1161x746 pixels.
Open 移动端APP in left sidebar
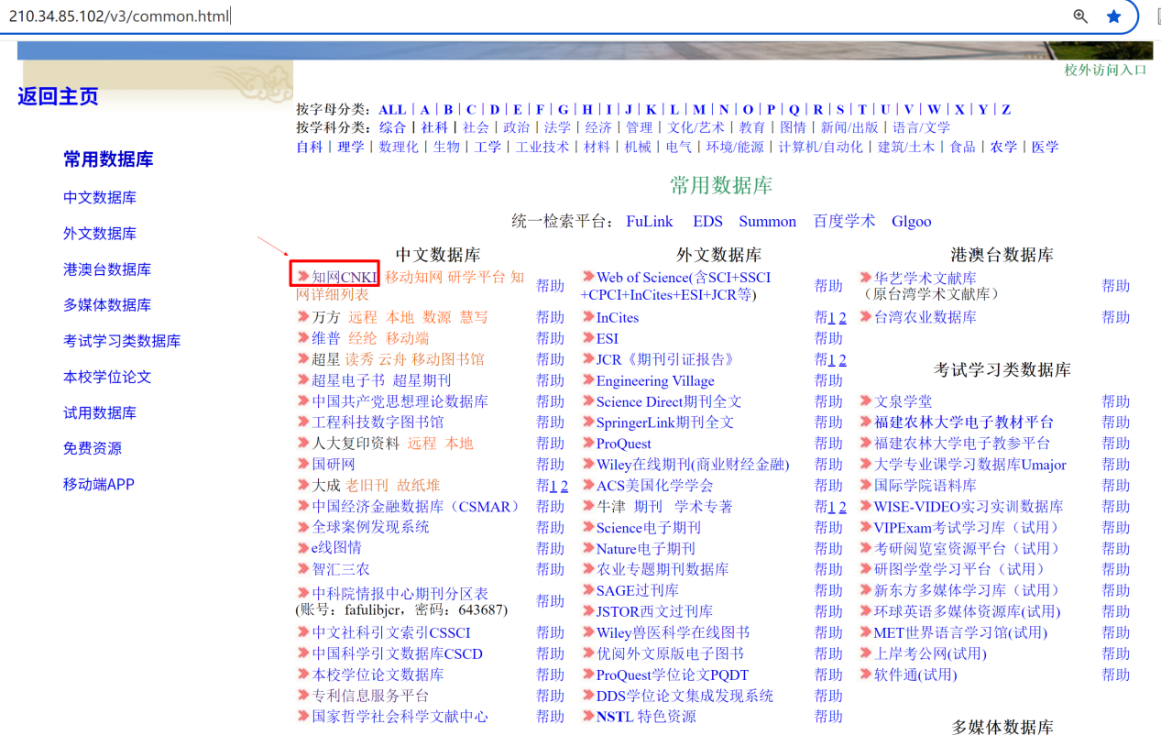tap(99, 485)
